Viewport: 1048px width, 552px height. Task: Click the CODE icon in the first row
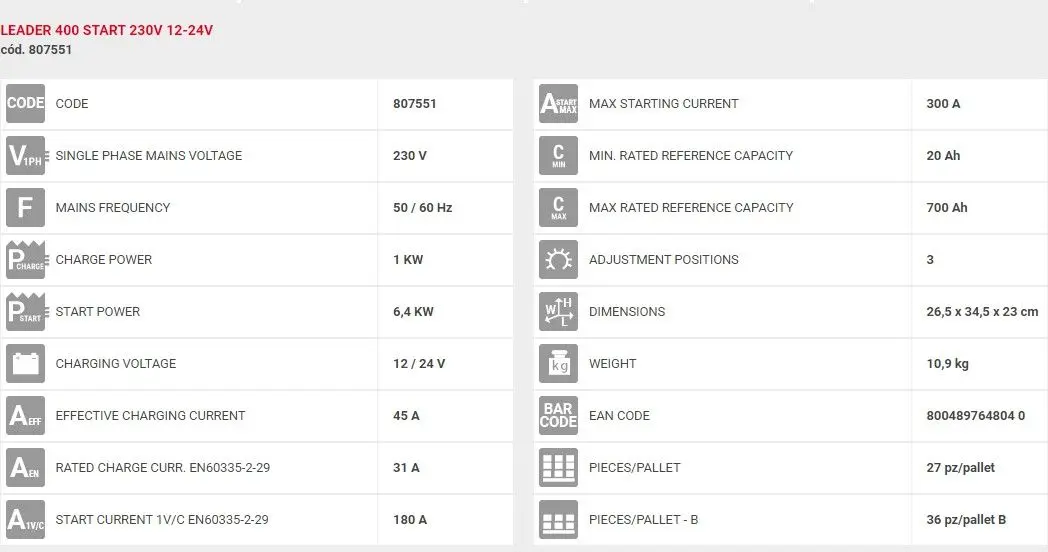tap(25, 104)
